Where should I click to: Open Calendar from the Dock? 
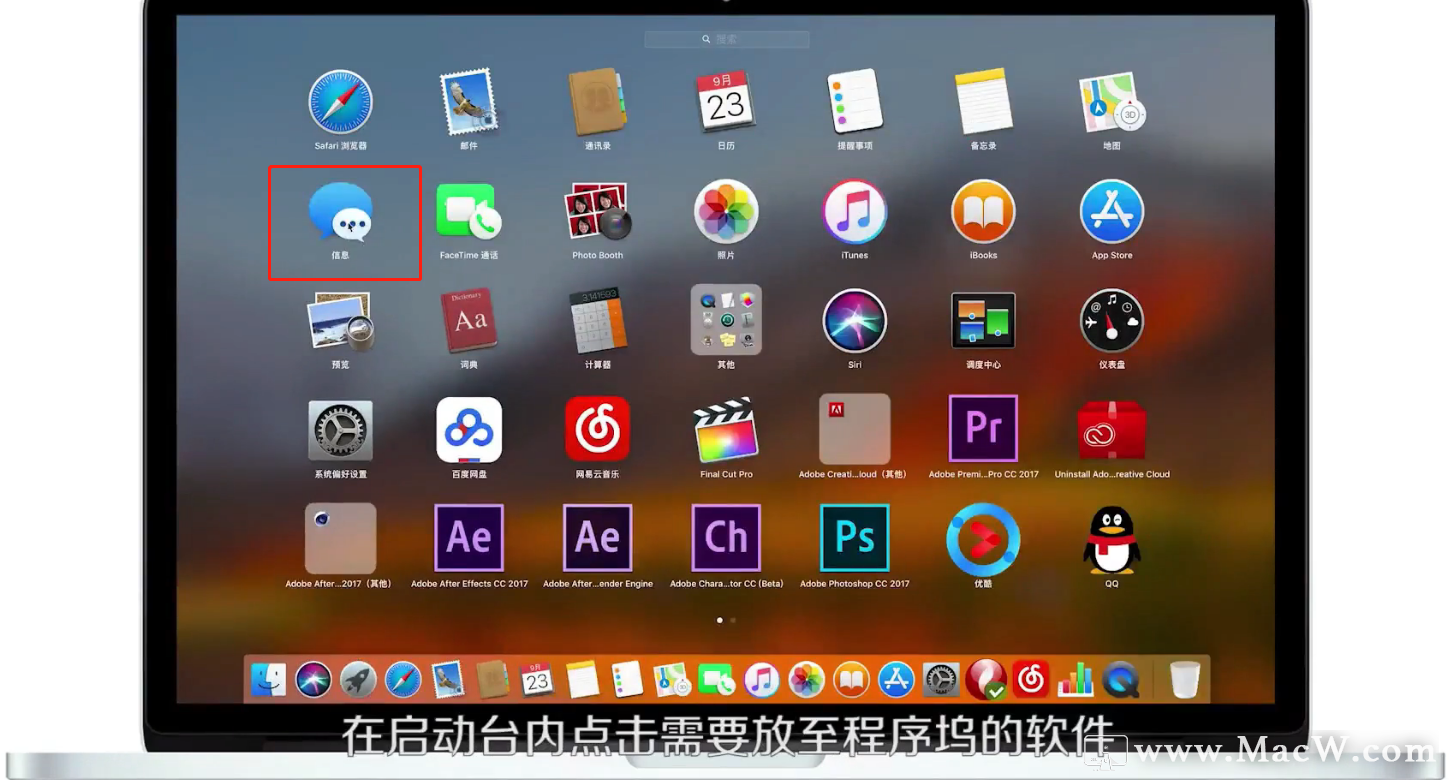pos(537,680)
